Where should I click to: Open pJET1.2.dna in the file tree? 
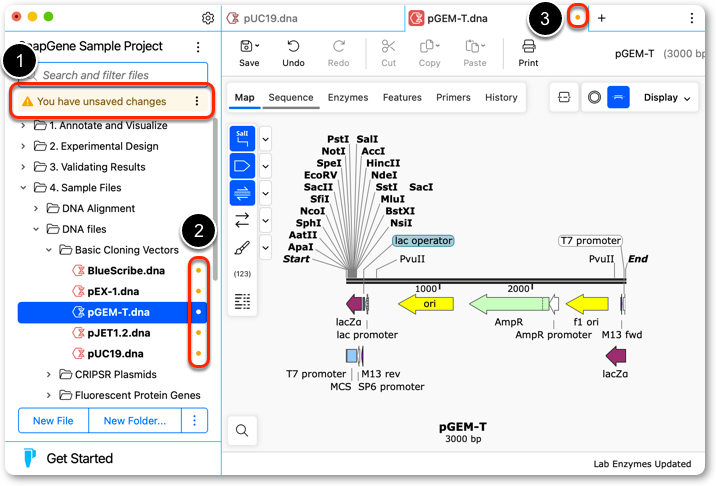pyautogui.click(x=119, y=333)
